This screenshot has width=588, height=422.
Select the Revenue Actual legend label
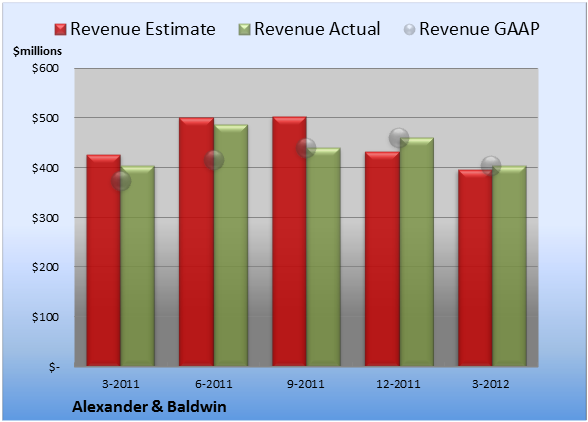[x=317, y=29]
